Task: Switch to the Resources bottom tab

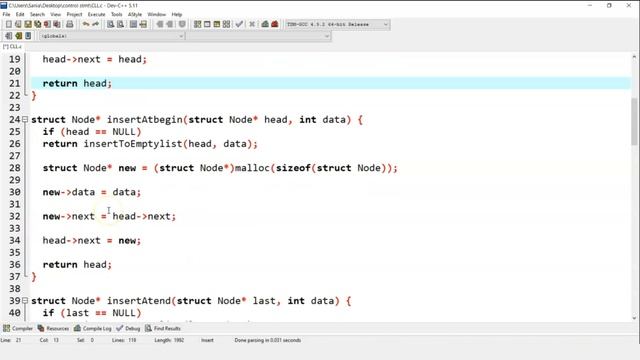Action: coord(53,328)
